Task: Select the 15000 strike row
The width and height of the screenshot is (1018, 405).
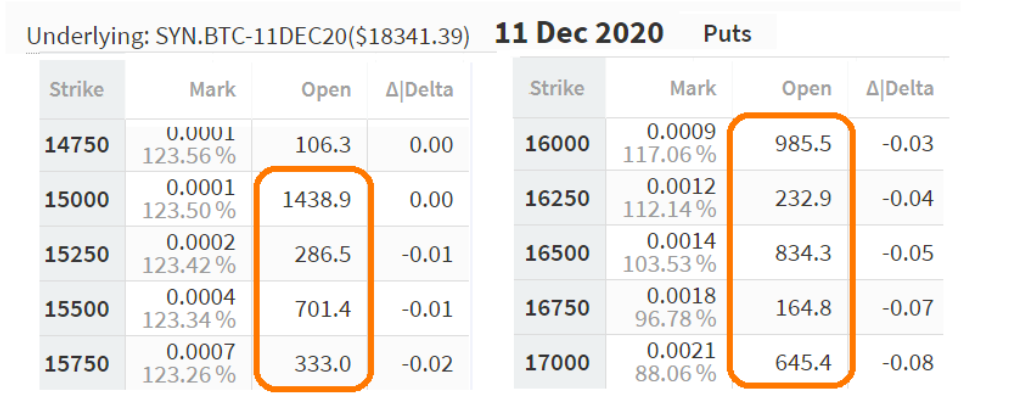Action: coord(254,199)
